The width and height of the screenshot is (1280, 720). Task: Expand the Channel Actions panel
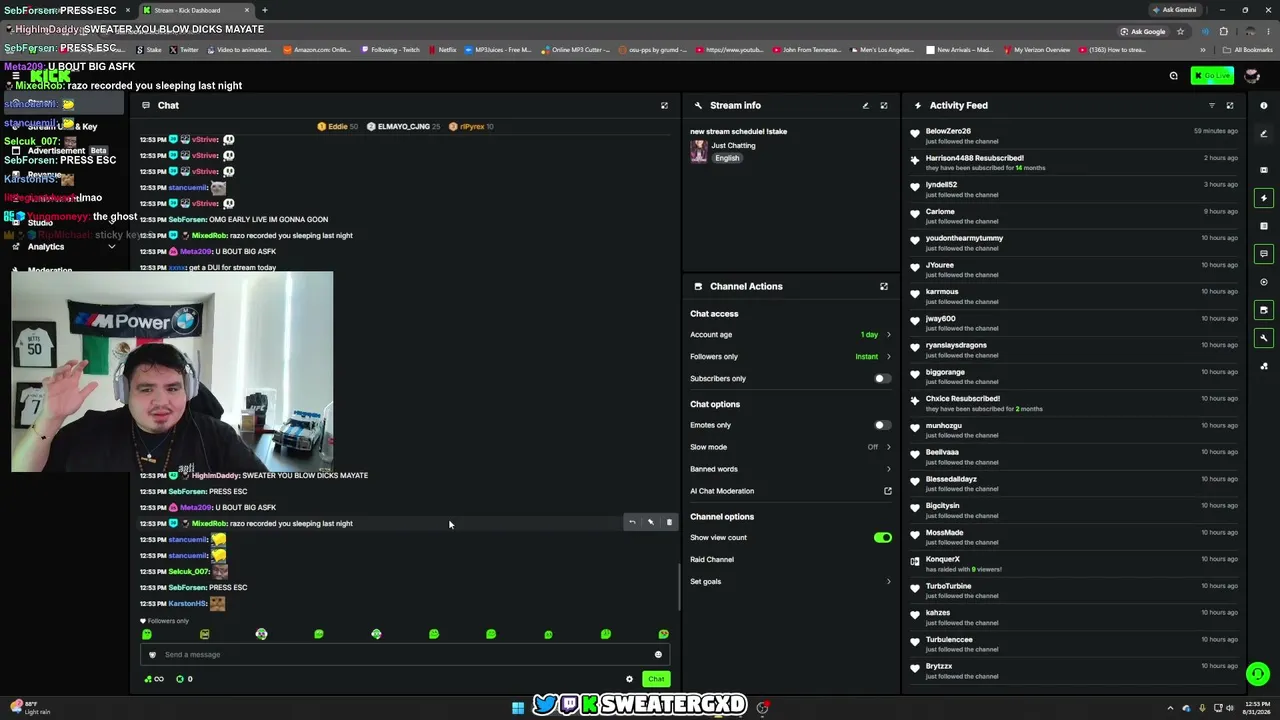pos(884,286)
